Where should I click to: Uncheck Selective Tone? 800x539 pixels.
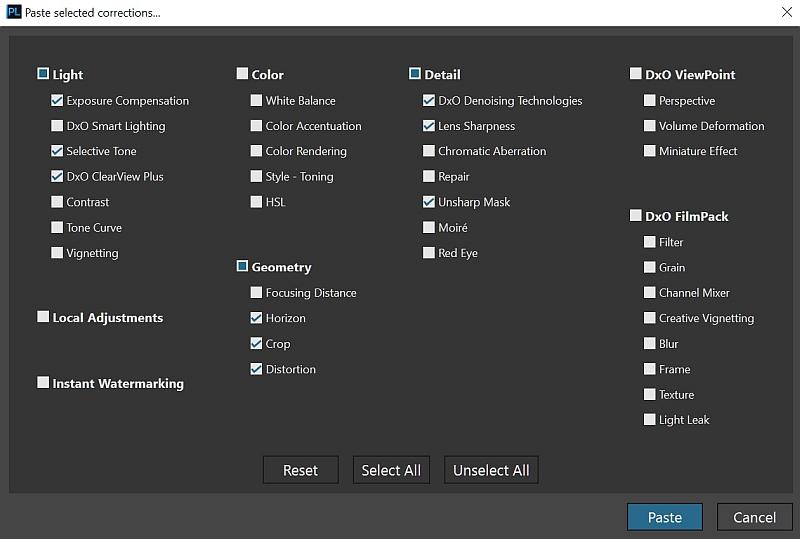pos(57,151)
